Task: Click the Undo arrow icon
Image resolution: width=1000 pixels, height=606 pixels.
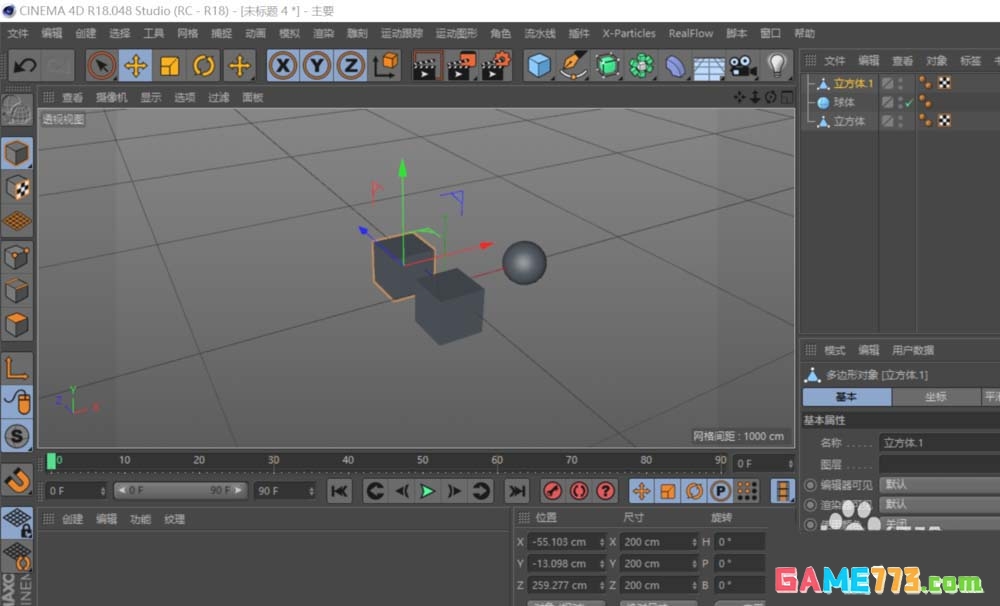Action: point(25,67)
